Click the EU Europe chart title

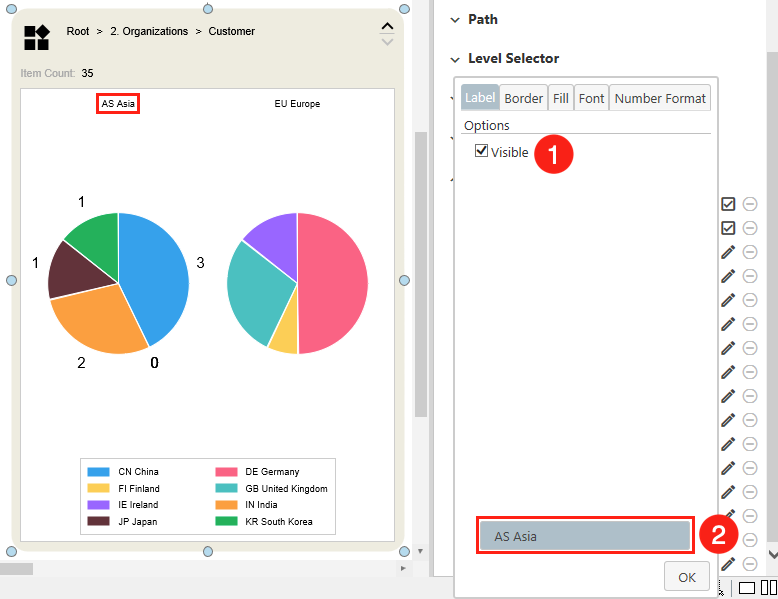[297, 104]
